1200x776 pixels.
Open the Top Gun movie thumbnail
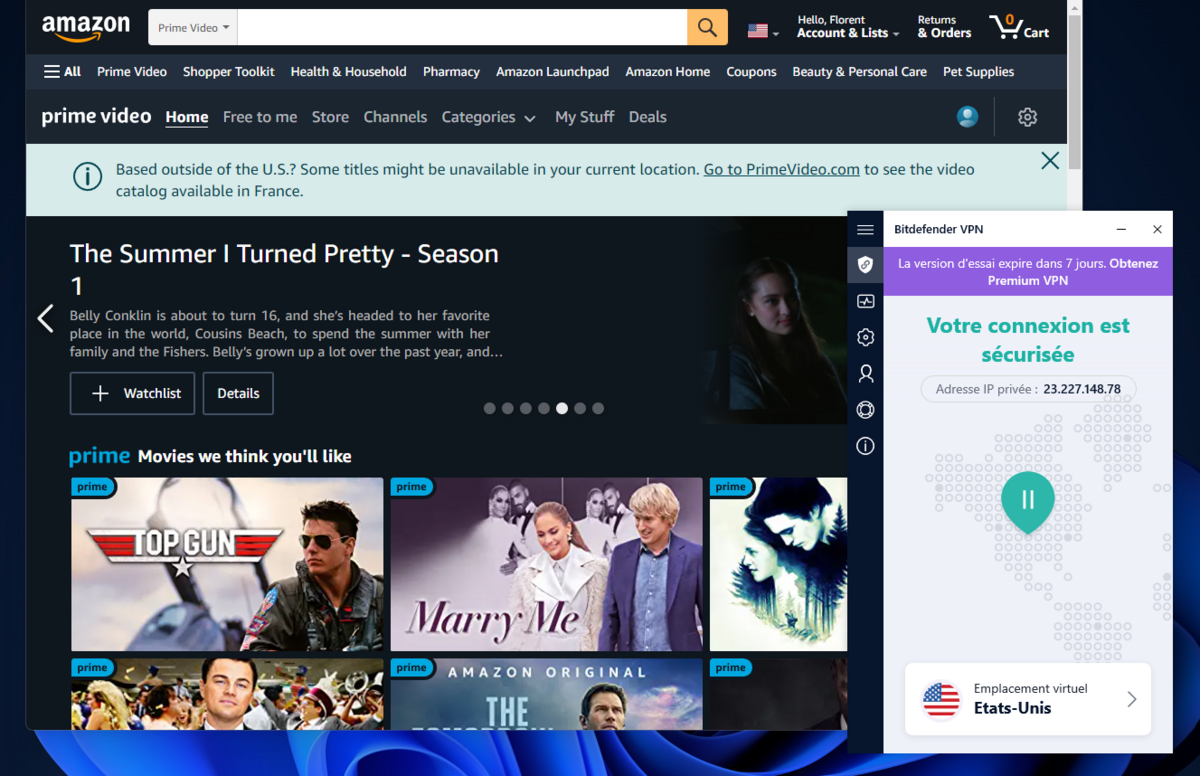tap(227, 564)
